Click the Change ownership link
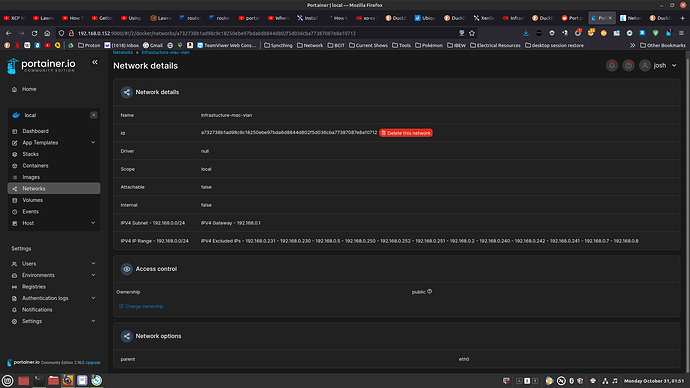 coord(141,307)
